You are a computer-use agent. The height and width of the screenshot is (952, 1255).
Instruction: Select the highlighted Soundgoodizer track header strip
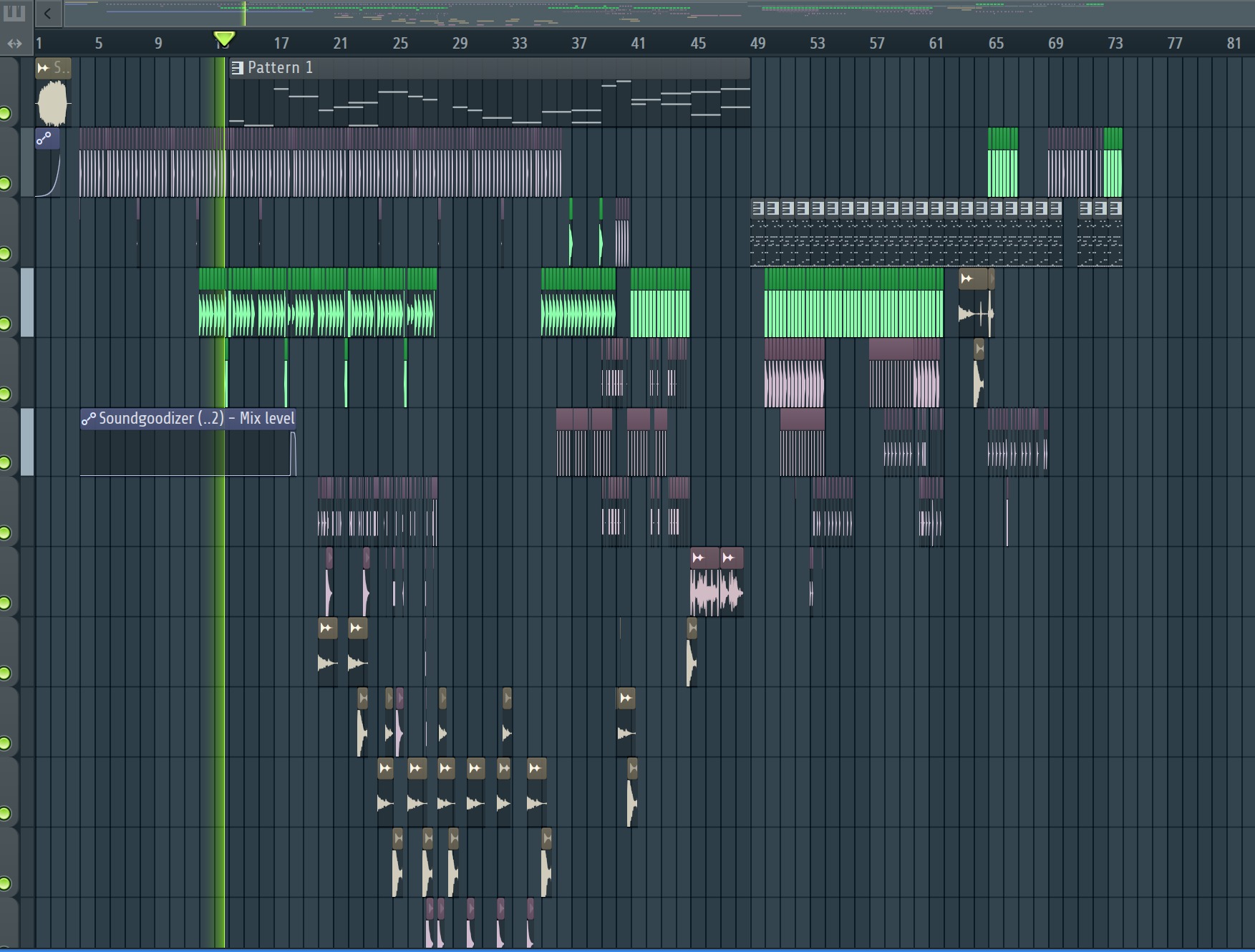click(x=27, y=442)
